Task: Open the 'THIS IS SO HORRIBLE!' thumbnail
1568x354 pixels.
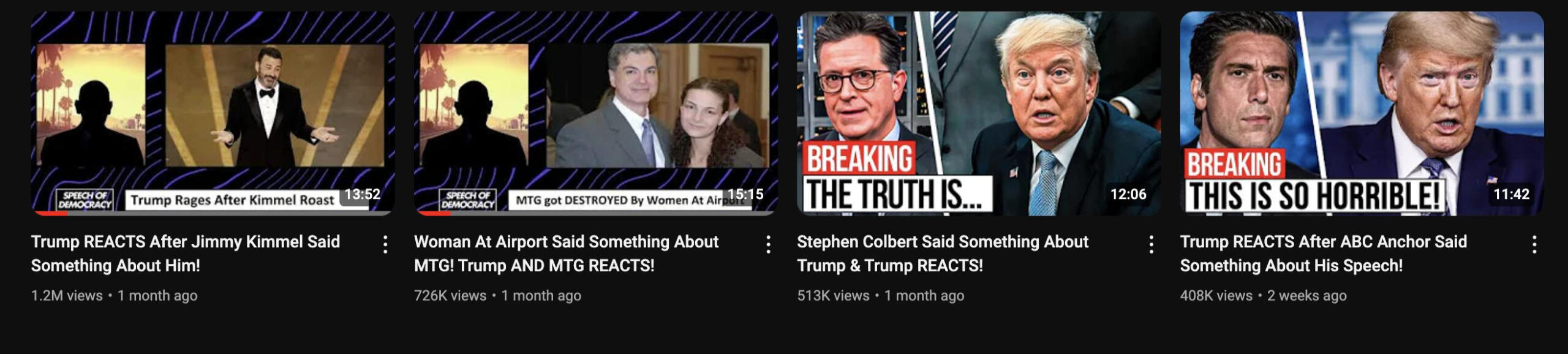Action: (x=1362, y=113)
